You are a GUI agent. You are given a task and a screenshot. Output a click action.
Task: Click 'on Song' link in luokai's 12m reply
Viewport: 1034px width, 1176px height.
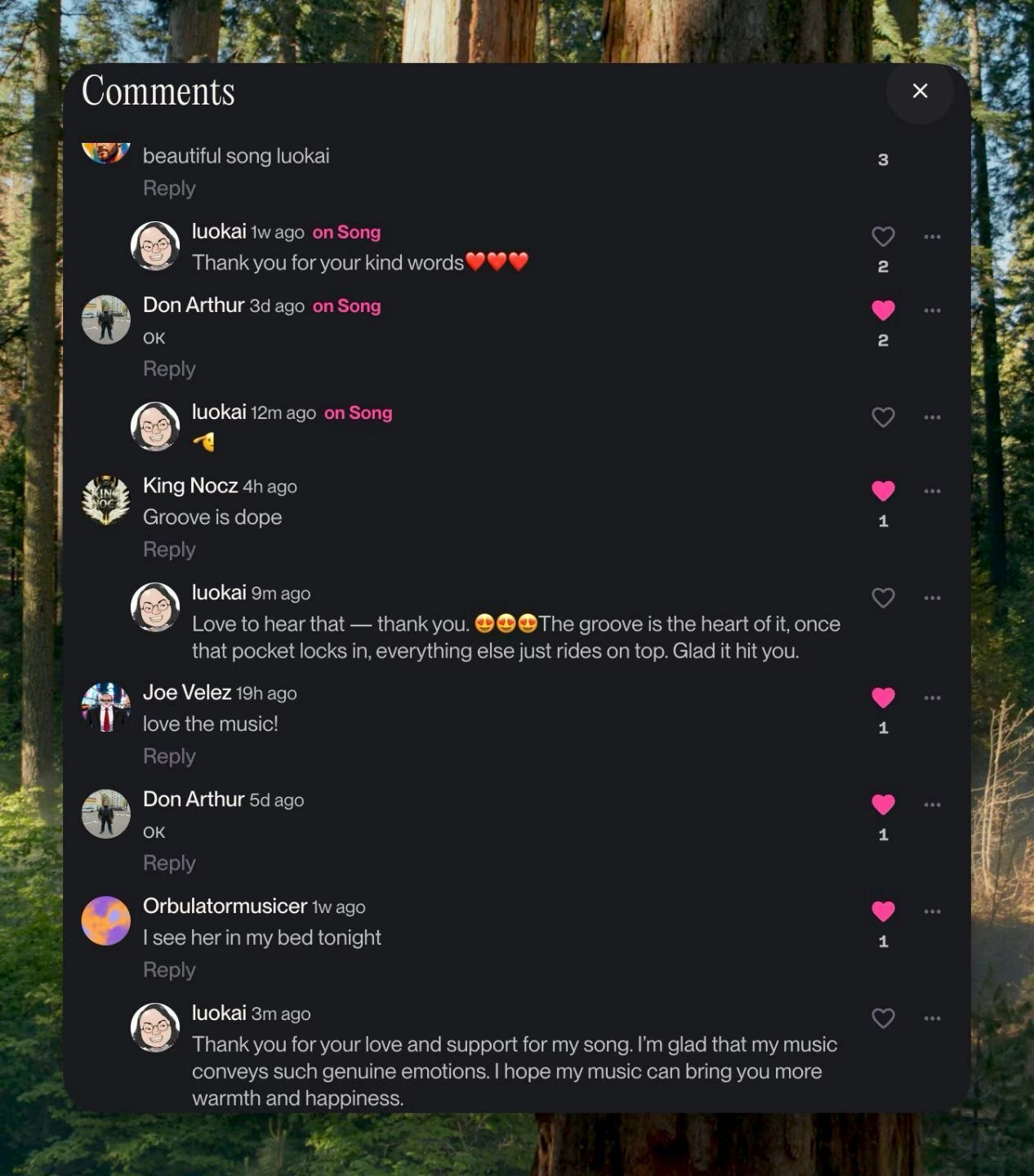pyautogui.click(x=358, y=413)
